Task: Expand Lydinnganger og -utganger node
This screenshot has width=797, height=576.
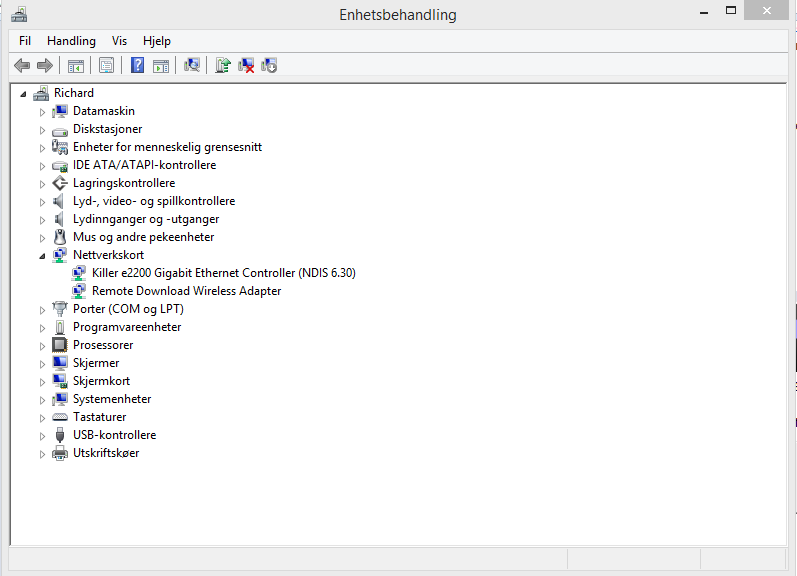Action: 42,220
